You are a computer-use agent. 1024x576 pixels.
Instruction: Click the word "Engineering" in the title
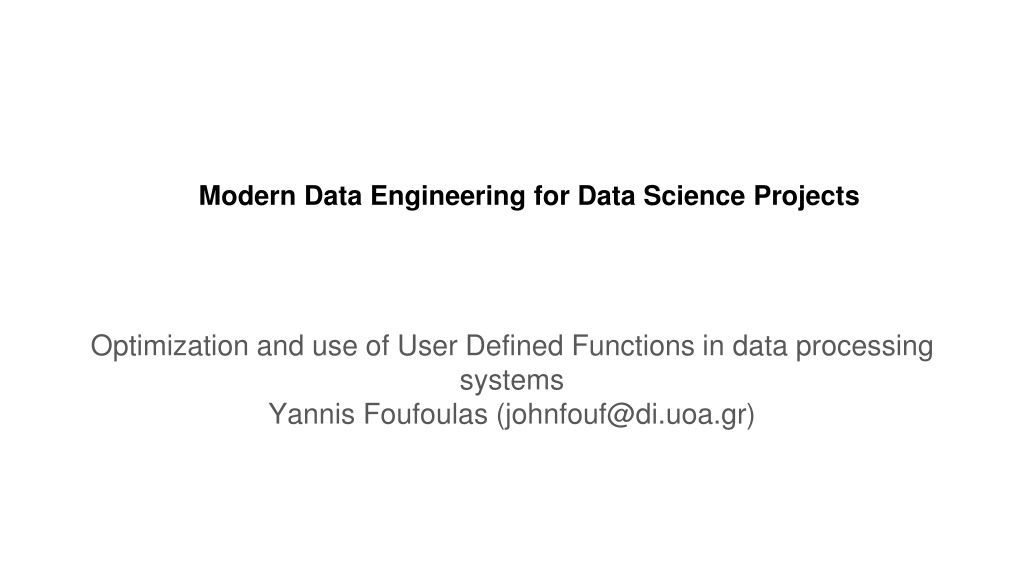[447, 196]
